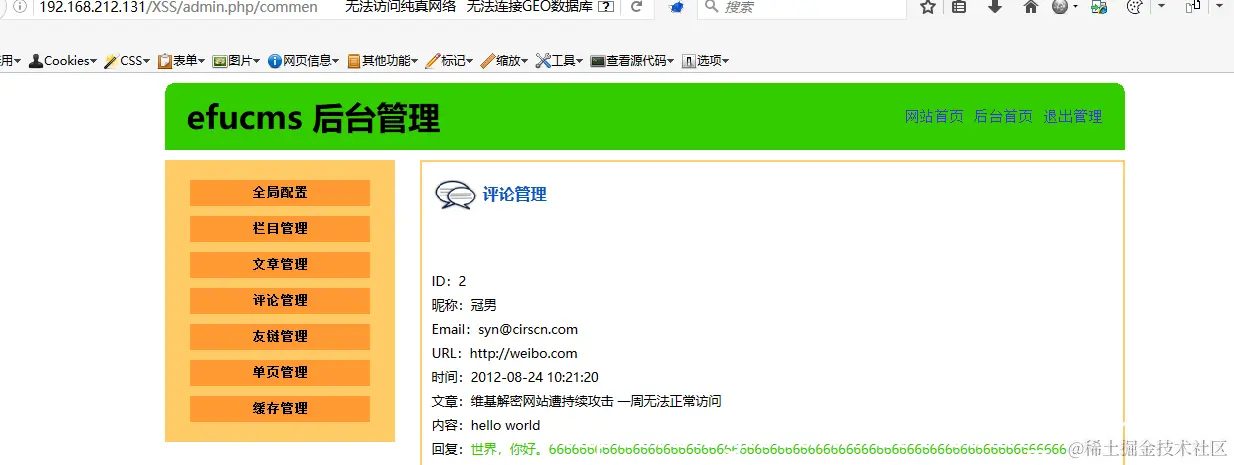Click the blue bird extension icon
The height and width of the screenshot is (465, 1234).
coord(676,7)
